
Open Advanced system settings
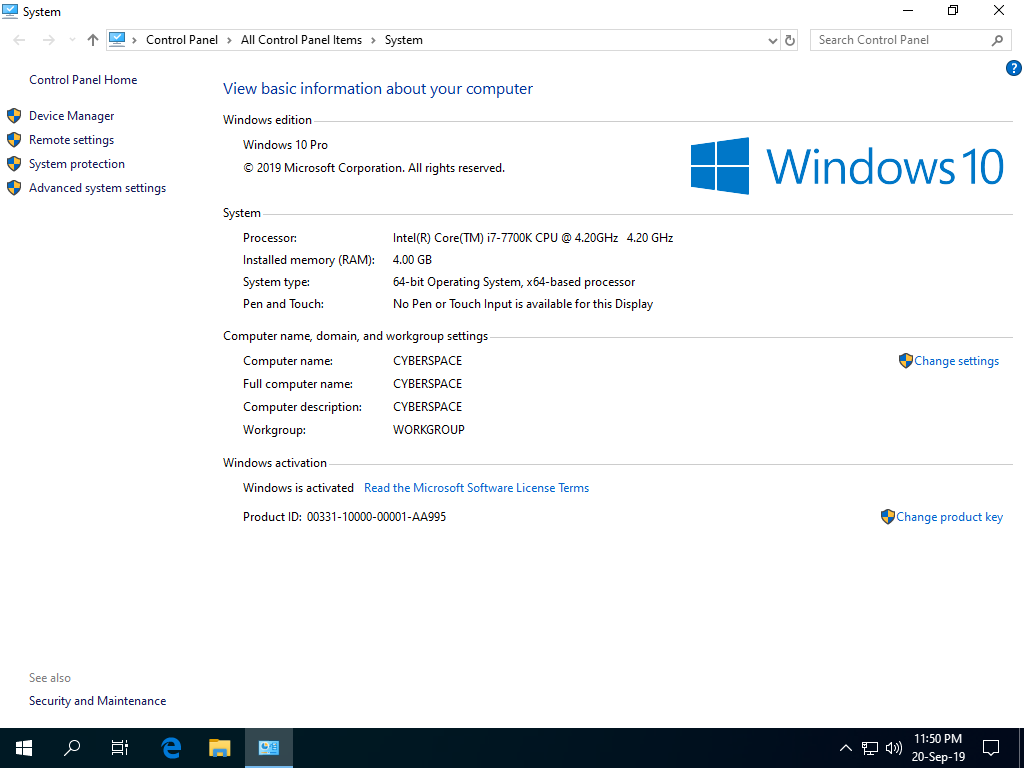pyautogui.click(x=97, y=188)
